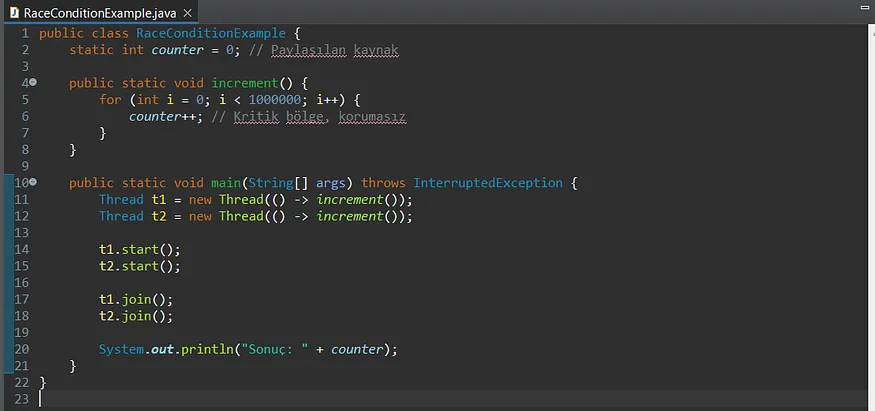Click 'println' on line 20
875x411 pixels.
207,350
